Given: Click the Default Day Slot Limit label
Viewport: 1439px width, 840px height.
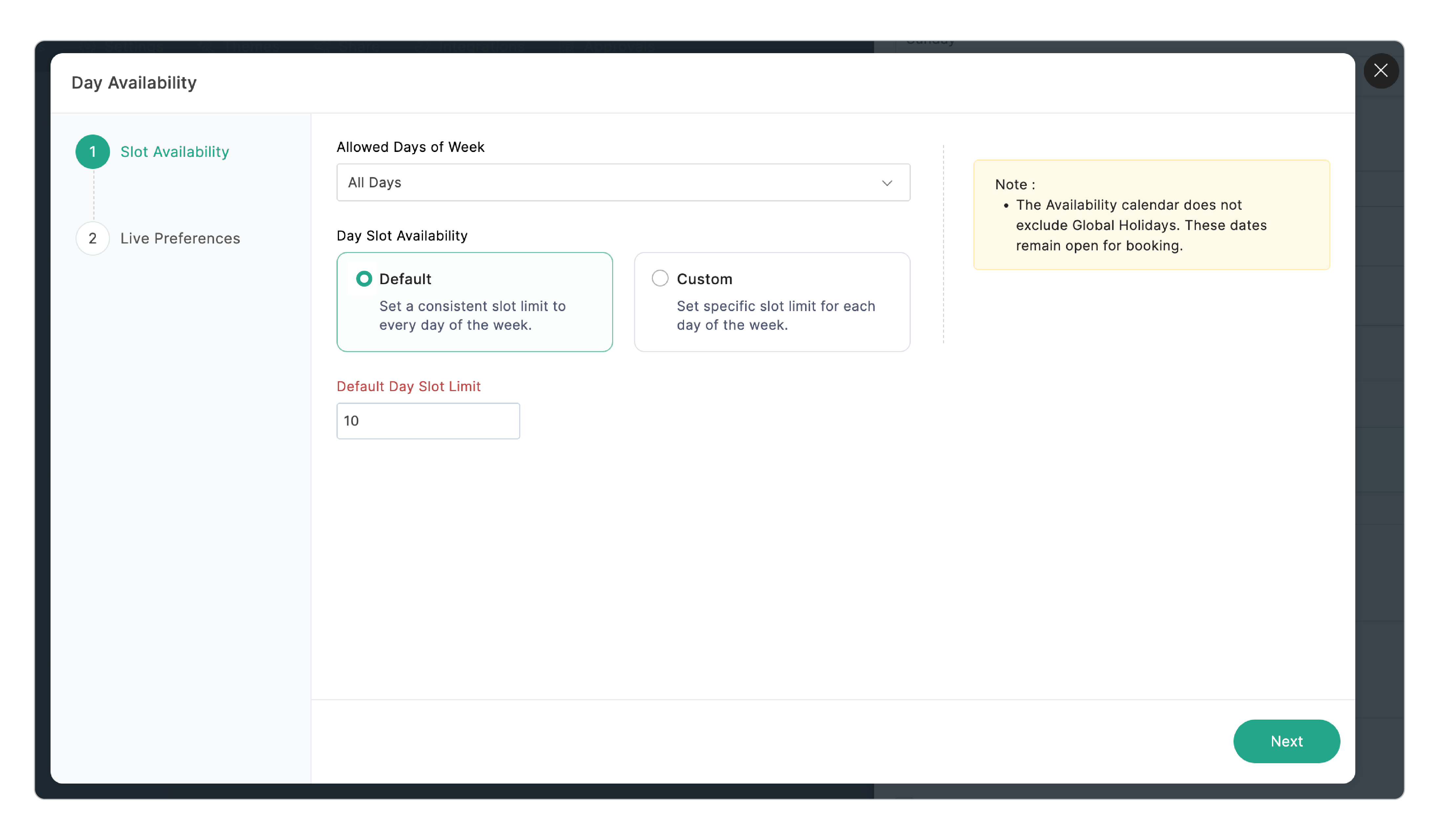Looking at the screenshot, I should point(409,386).
